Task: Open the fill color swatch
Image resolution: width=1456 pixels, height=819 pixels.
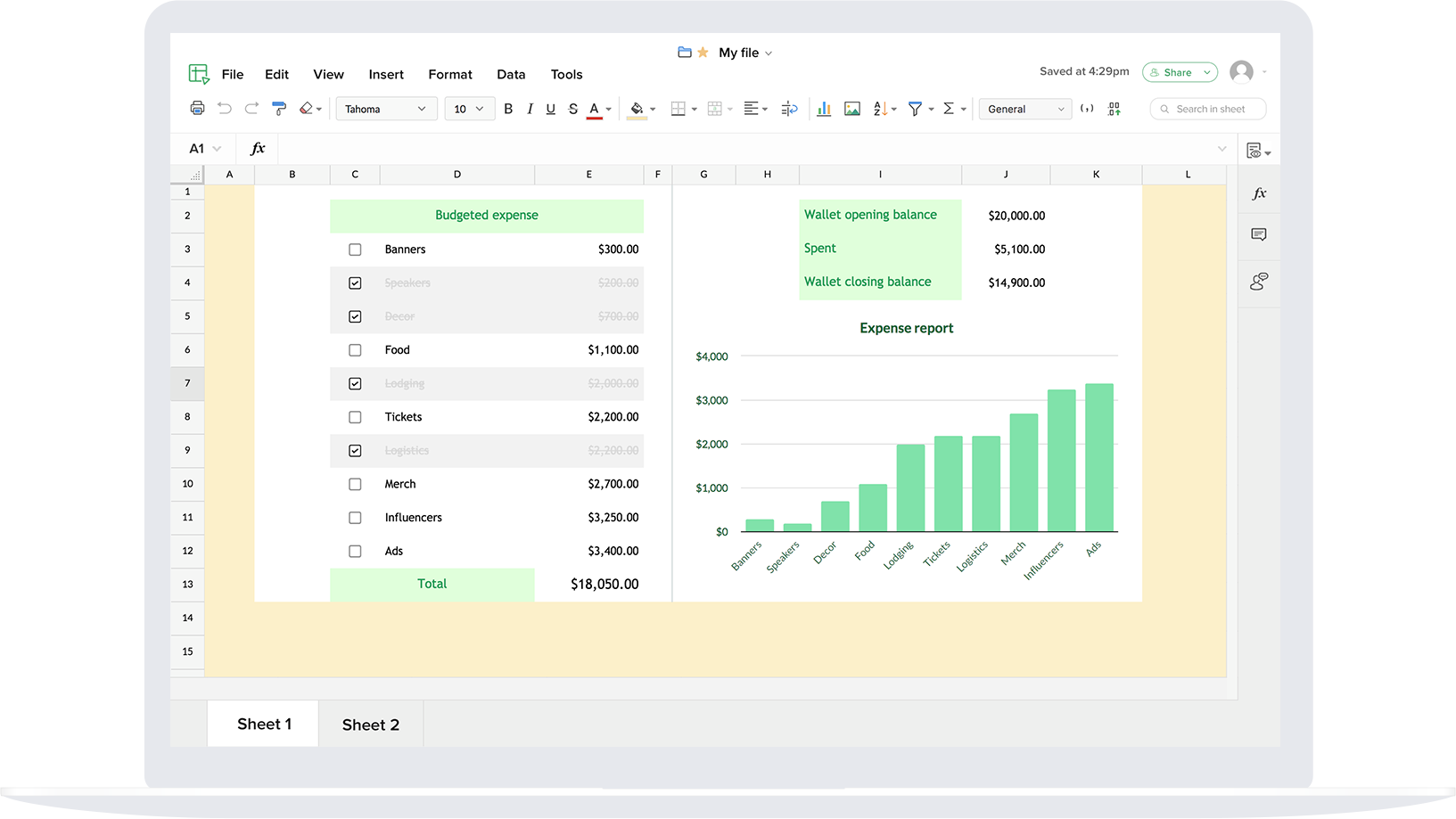Action: pyautogui.click(x=637, y=109)
